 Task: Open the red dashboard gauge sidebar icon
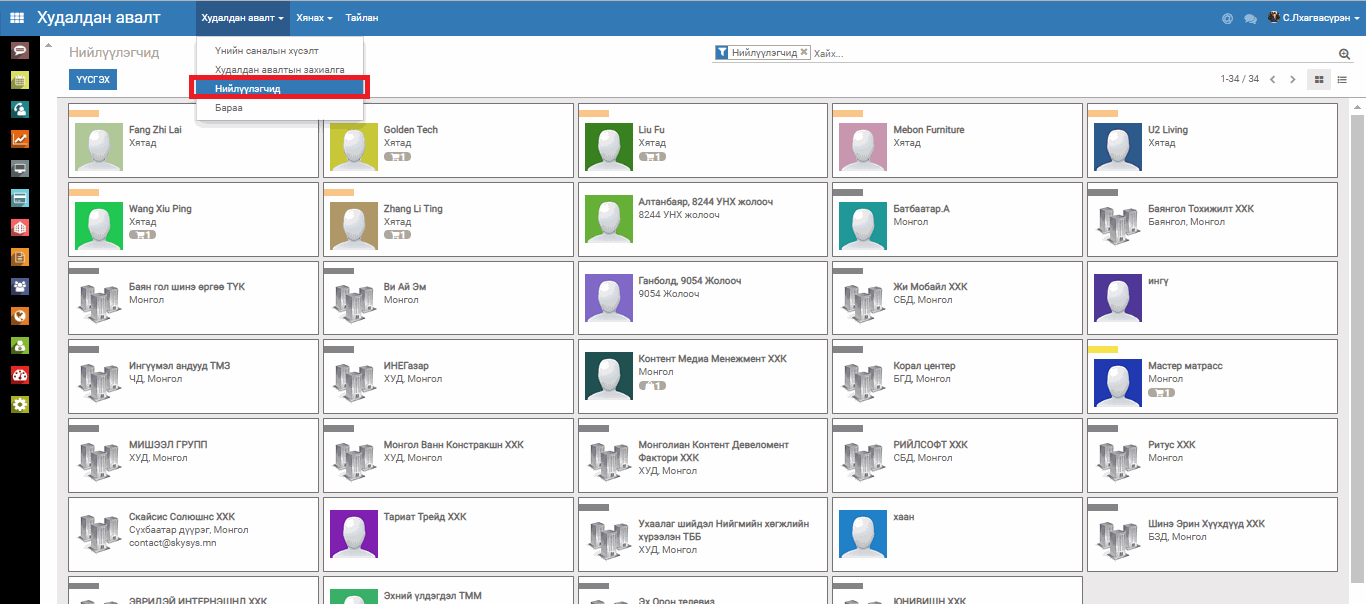tap(19, 376)
